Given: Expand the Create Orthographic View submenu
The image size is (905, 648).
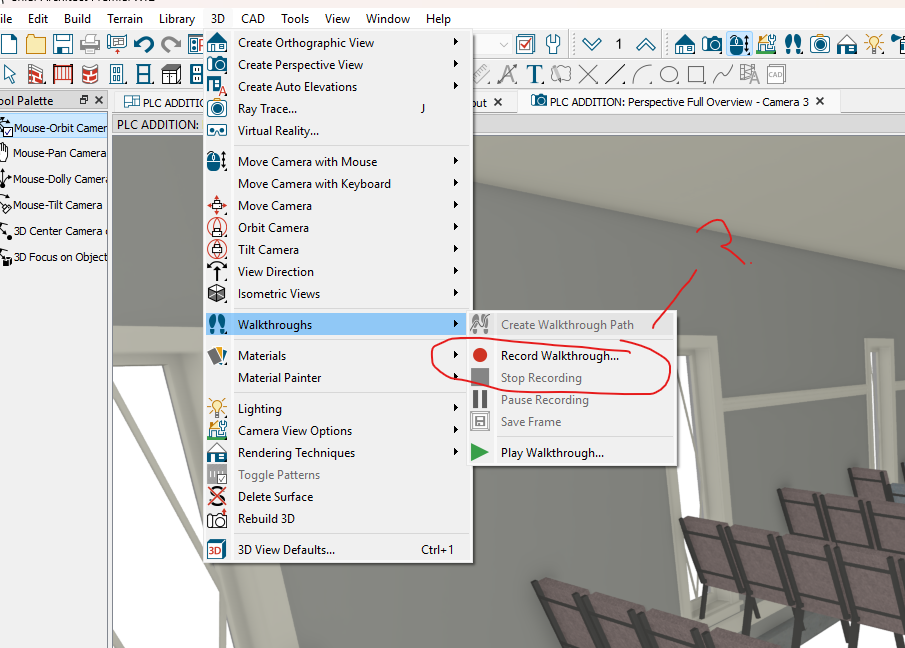Looking at the screenshot, I should coord(306,43).
